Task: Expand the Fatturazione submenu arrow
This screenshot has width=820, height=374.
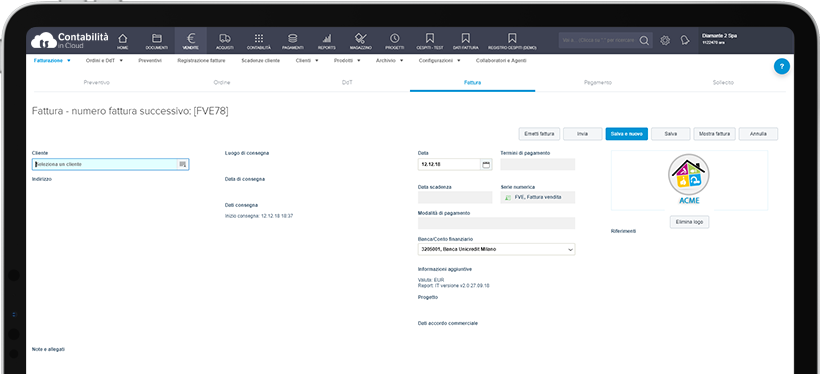Action: (69, 61)
